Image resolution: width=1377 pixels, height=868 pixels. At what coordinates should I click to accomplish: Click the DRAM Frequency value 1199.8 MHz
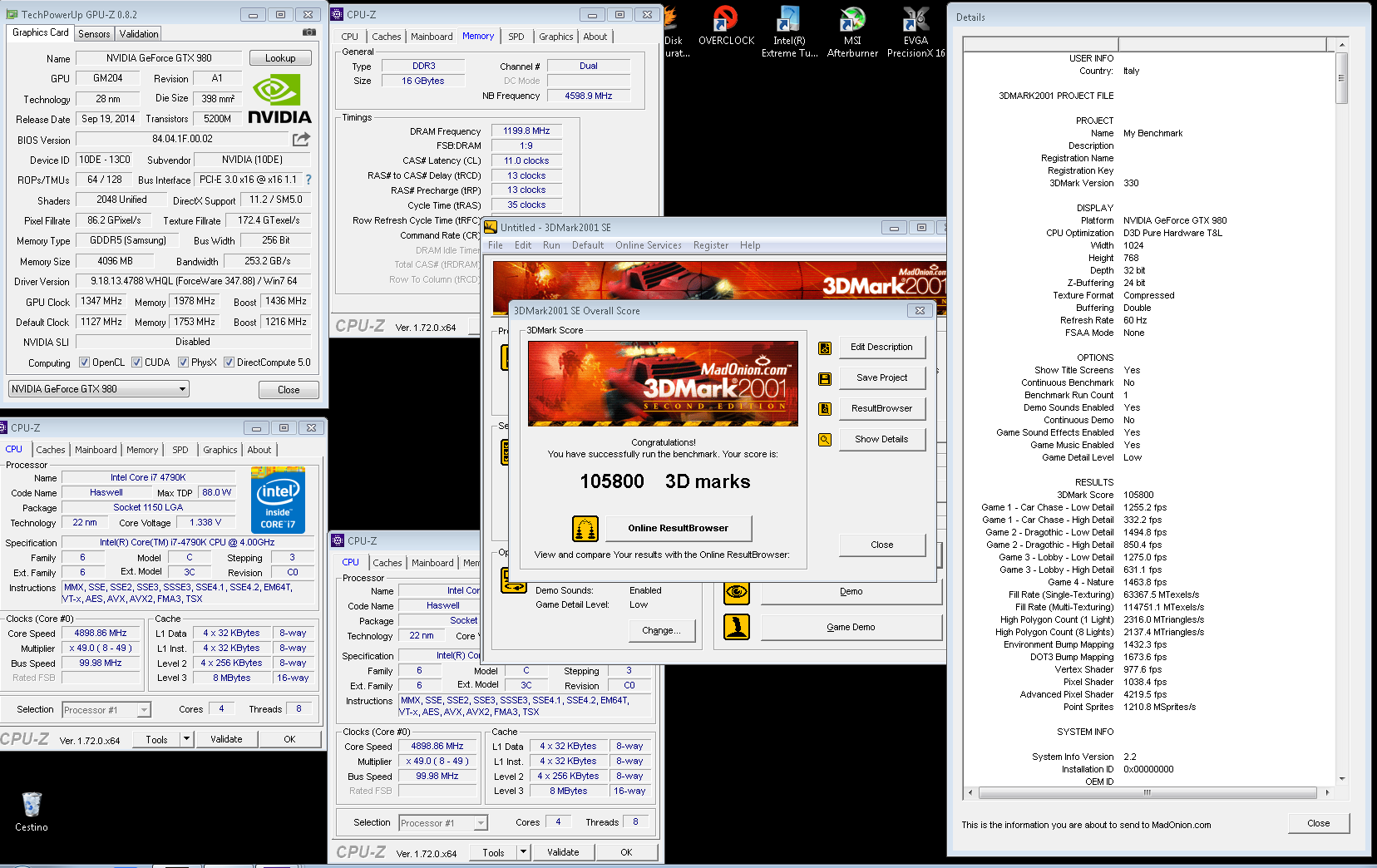pyautogui.click(x=526, y=131)
